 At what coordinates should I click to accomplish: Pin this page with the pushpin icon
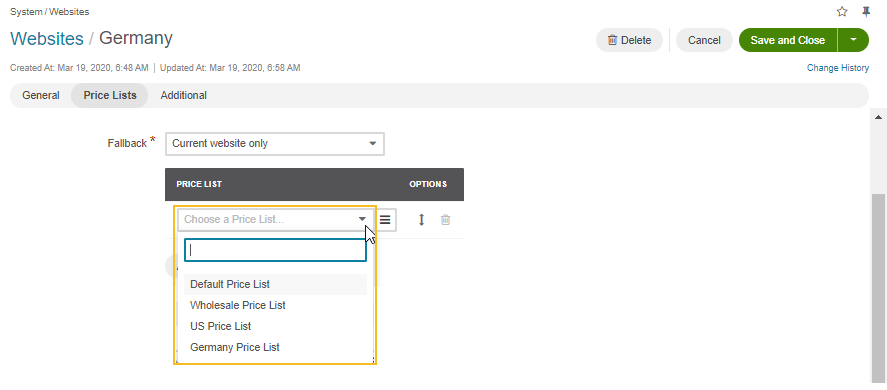click(866, 11)
